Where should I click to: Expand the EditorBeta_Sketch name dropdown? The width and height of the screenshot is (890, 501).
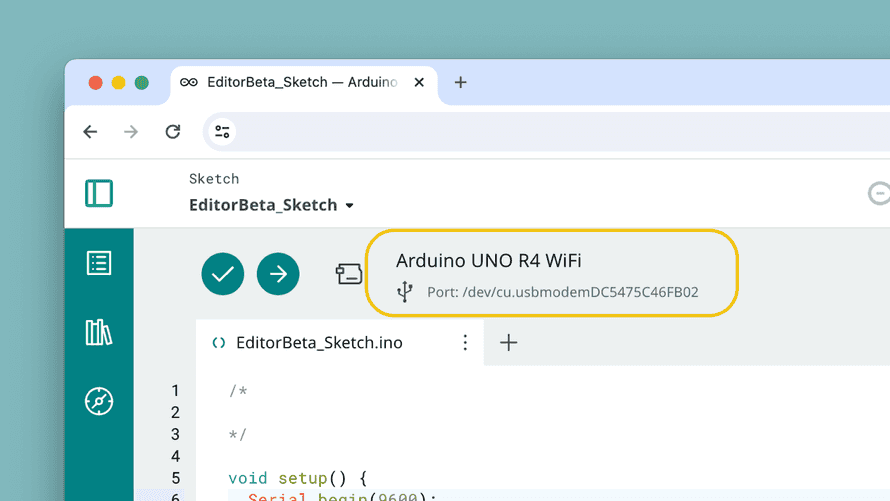(x=349, y=206)
